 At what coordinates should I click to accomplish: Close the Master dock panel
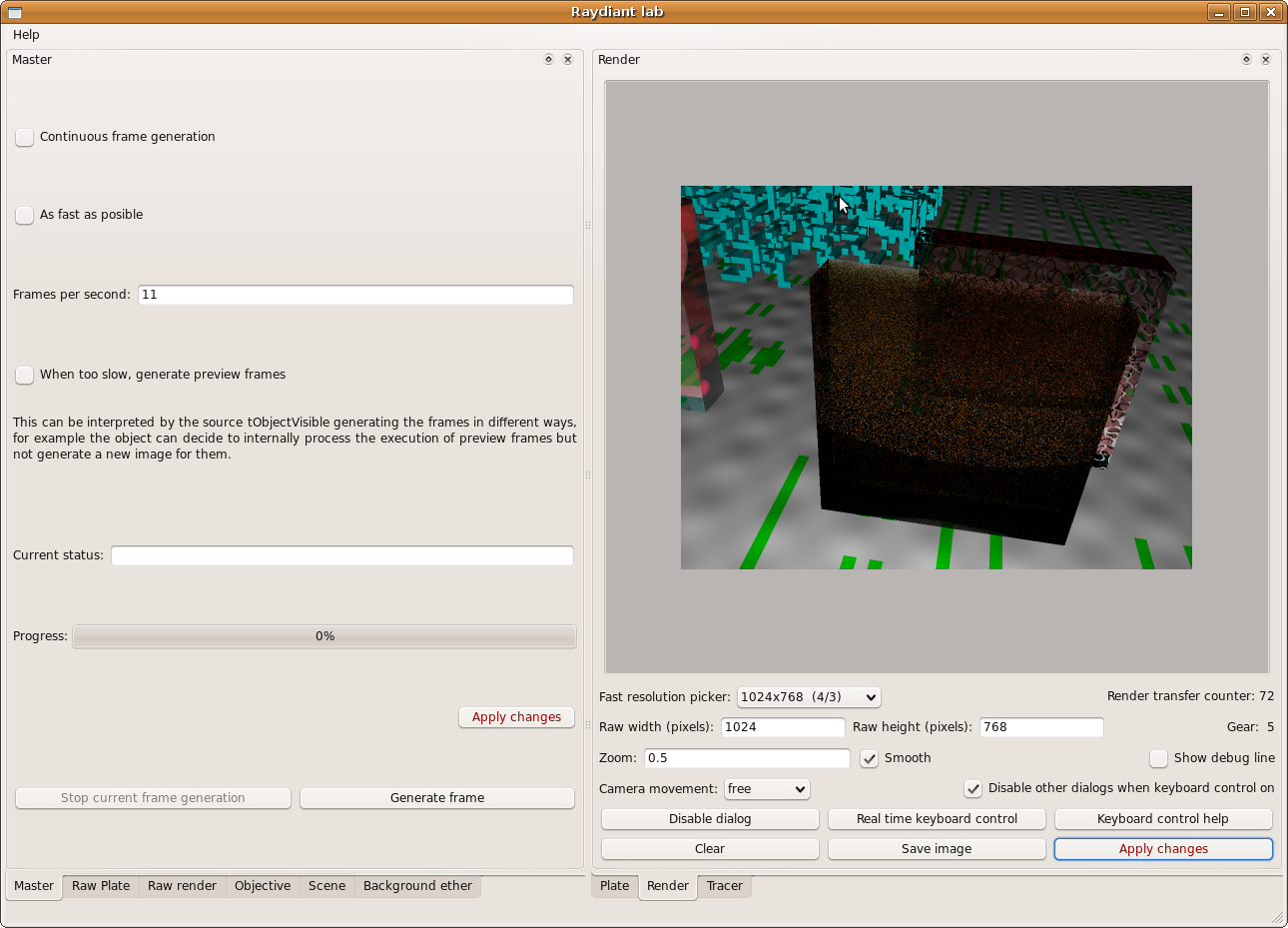click(x=567, y=60)
